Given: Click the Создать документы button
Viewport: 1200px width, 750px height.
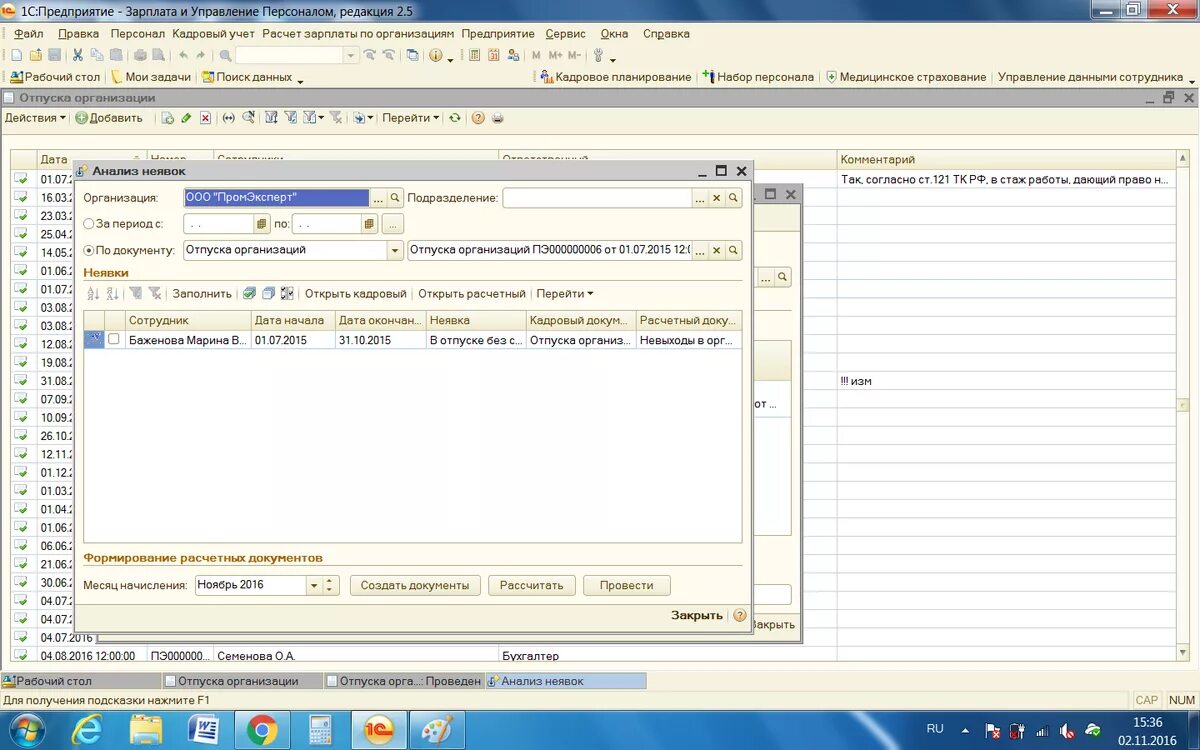Looking at the screenshot, I should click(x=415, y=585).
